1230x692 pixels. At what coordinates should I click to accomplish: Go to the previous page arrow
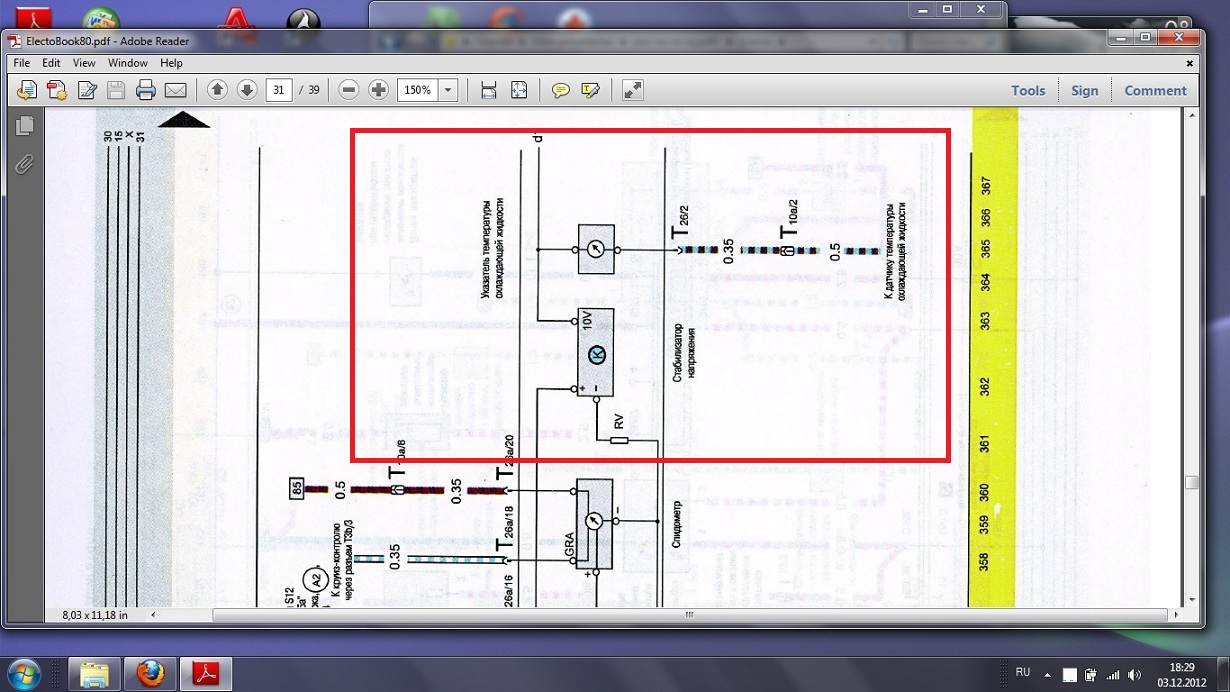[218, 90]
